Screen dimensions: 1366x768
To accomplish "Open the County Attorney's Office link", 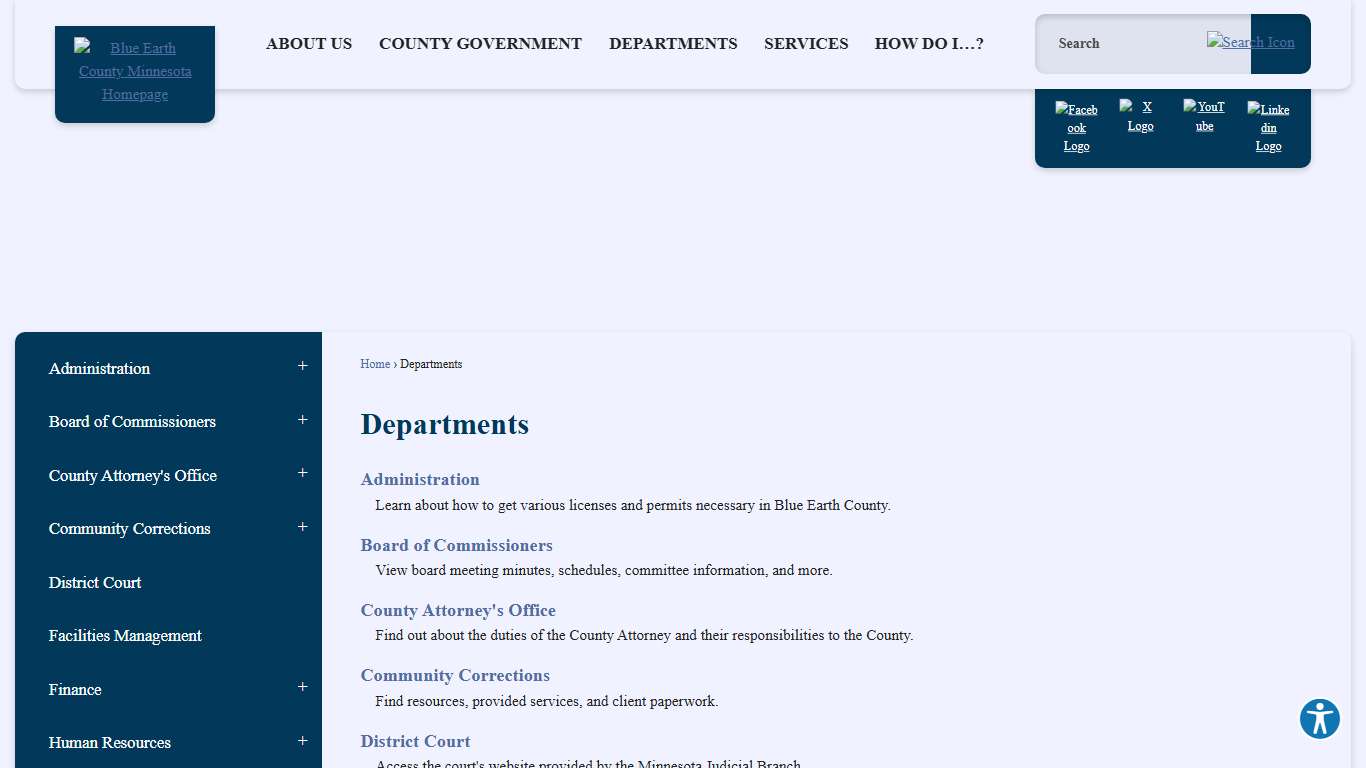I will pos(458,610).
